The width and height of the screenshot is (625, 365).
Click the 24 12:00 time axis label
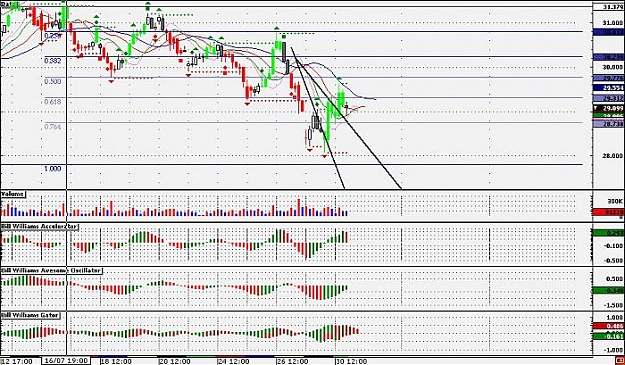pos(234,361)
